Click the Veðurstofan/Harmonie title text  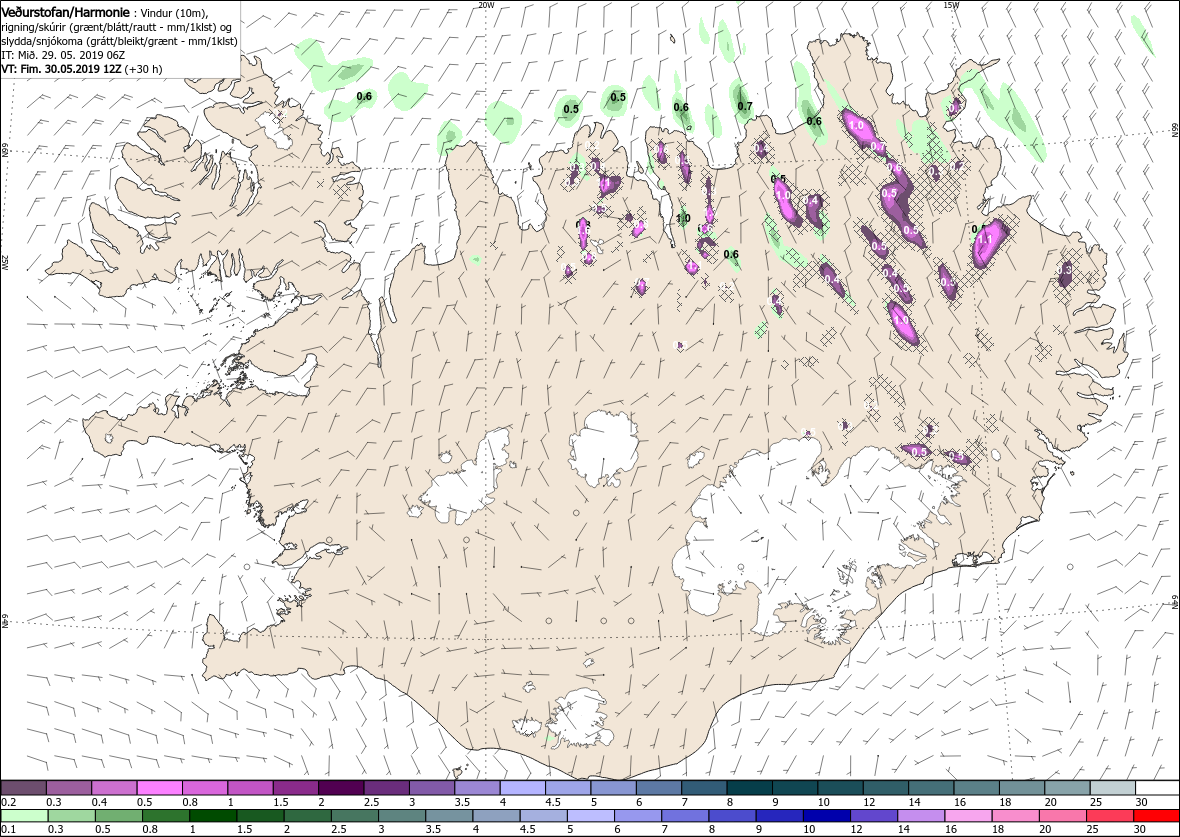tap(65, 13)
